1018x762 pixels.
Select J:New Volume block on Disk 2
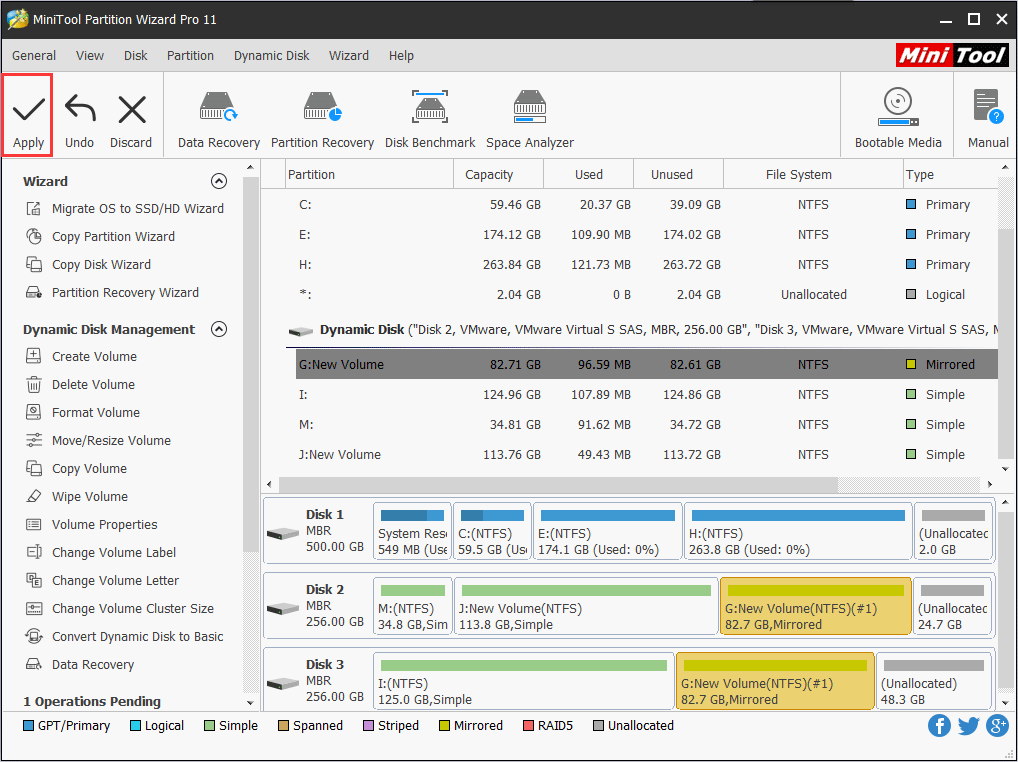tap(586, 606)
